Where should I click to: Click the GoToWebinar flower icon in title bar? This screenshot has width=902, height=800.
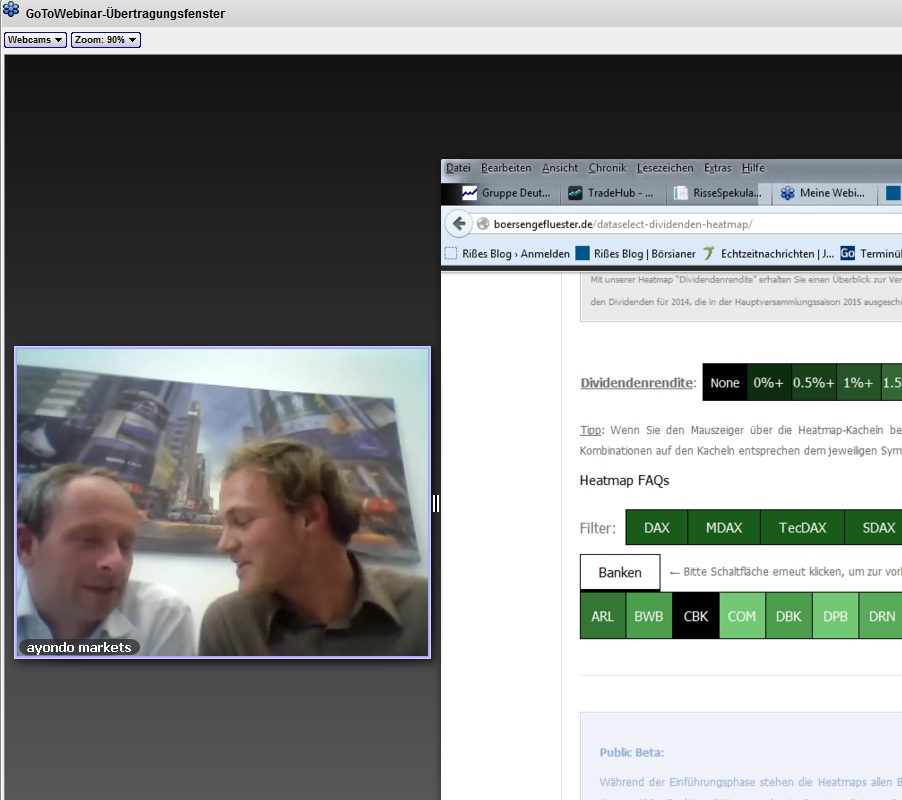12,12
